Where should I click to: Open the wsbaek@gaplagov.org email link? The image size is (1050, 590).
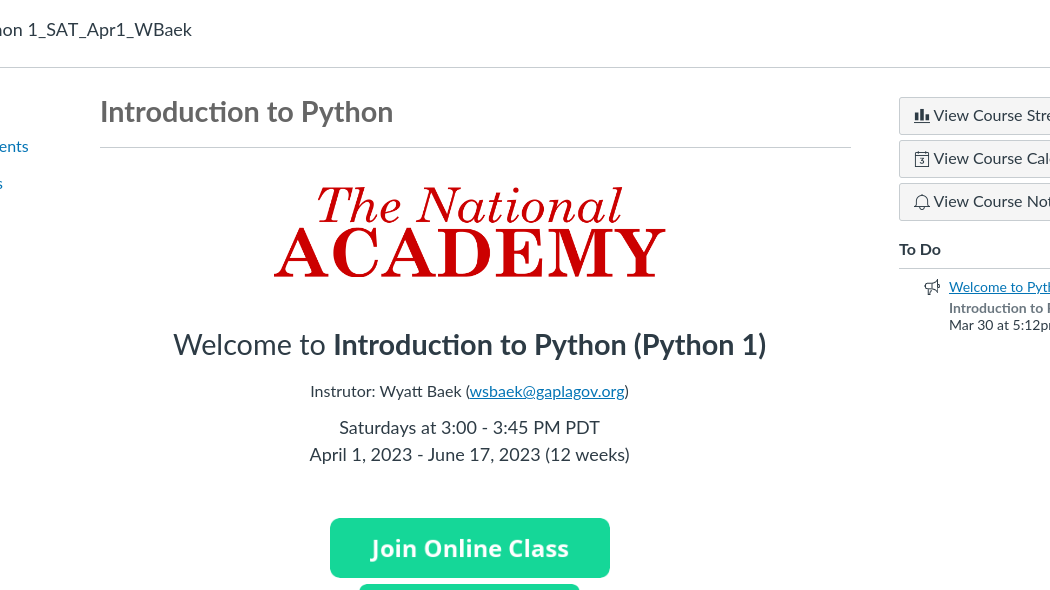tap(547, 391)
